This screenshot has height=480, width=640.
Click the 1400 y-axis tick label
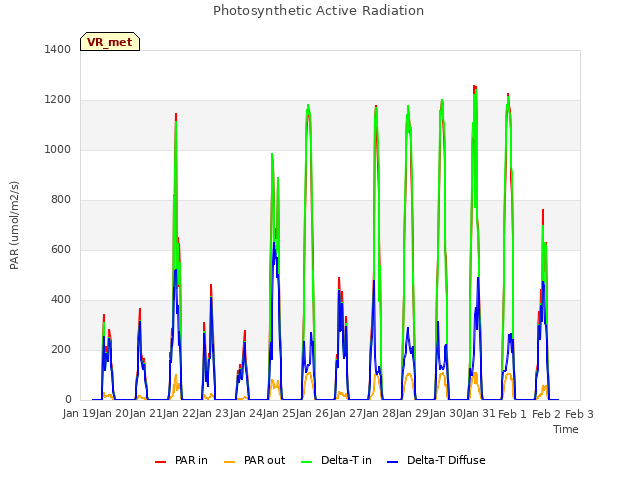coord(58,49)
